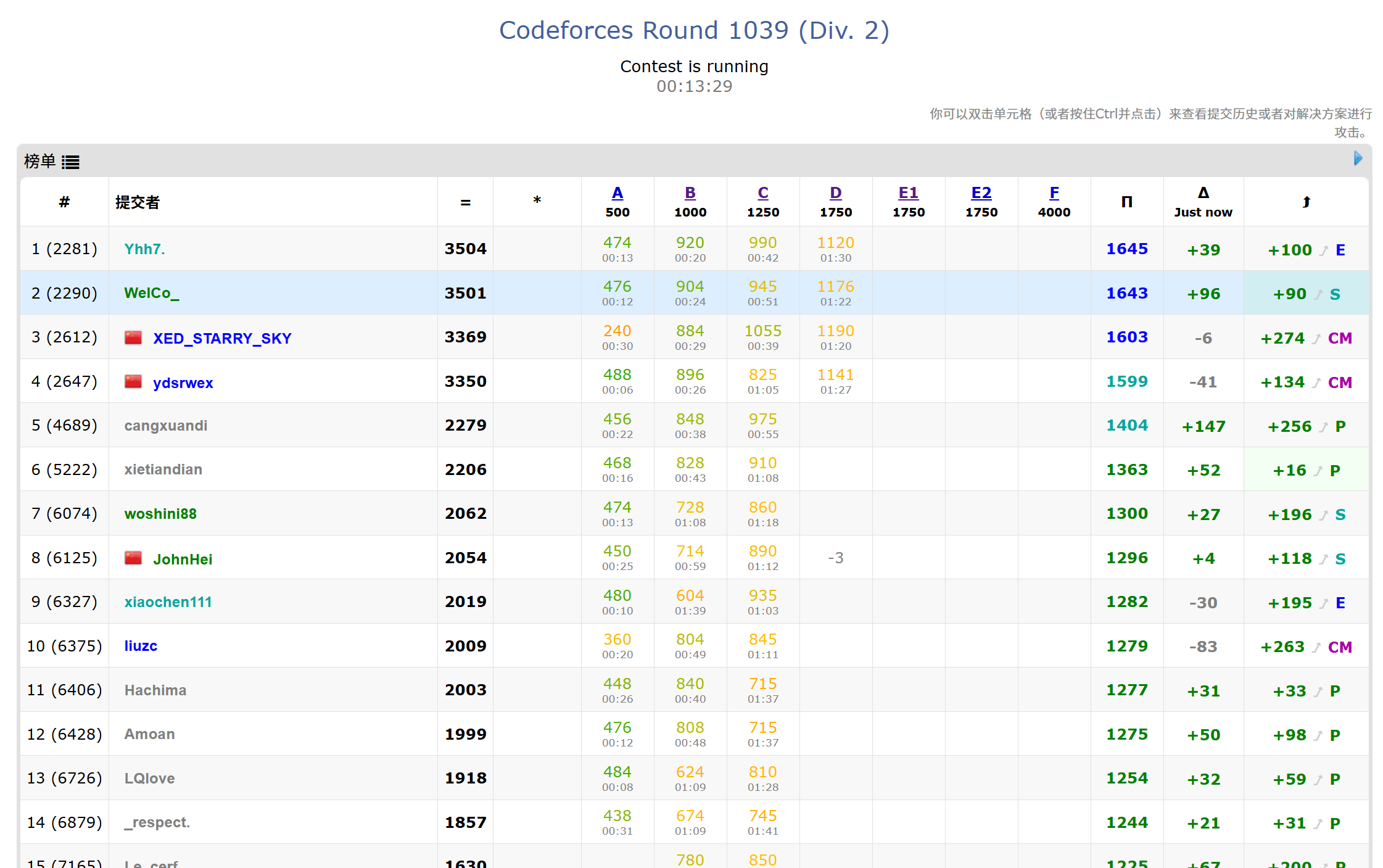Open problem E2 link in header
Viewport: 1383px width, 868px height.
point(981,193)
